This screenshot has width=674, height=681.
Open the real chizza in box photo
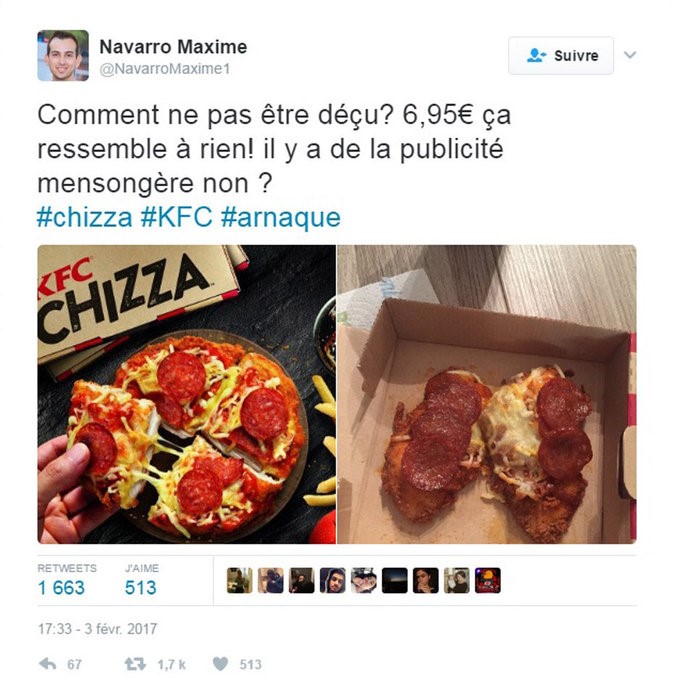click(x=487, y=394)
